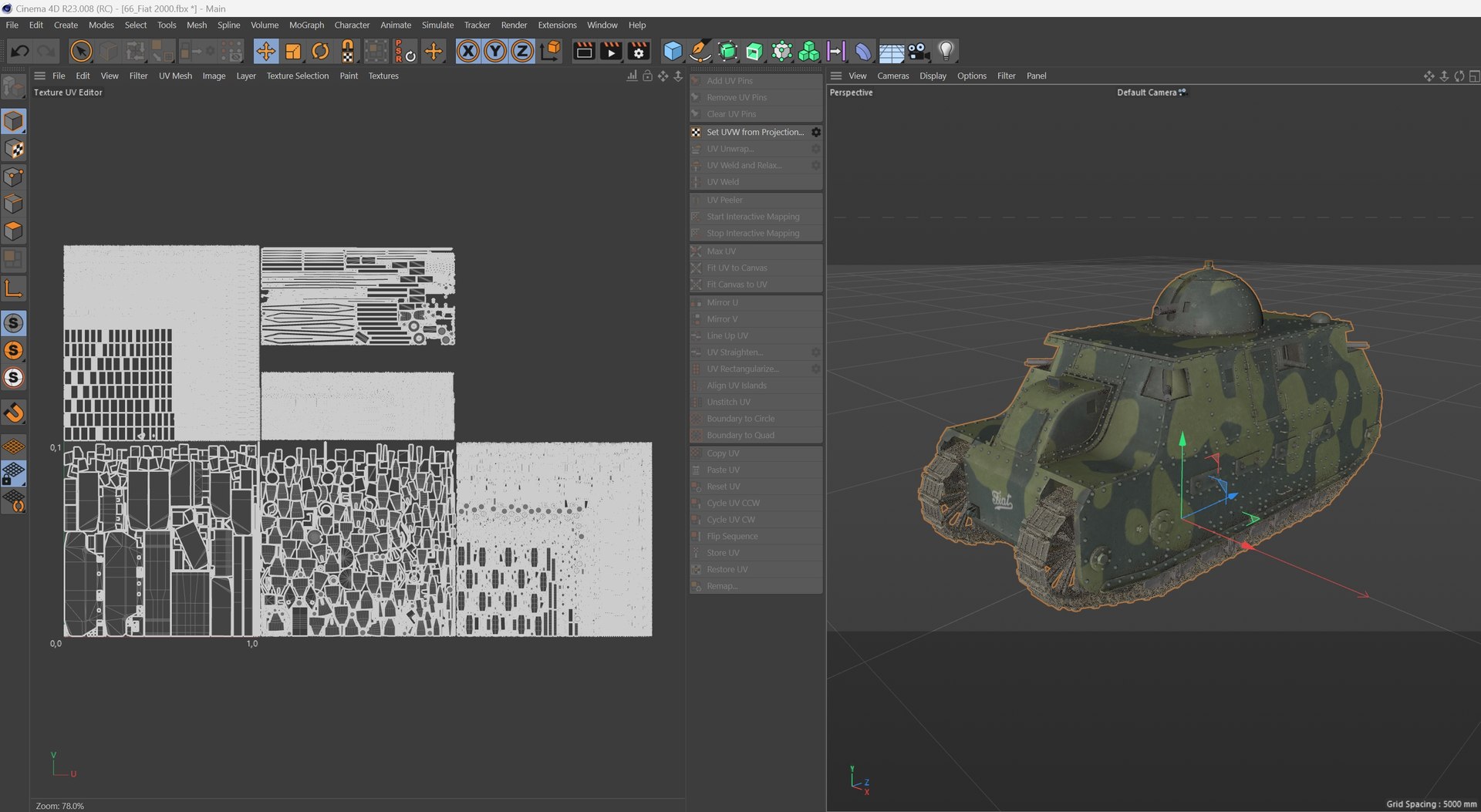This screenshot has width=1481, height=812.
Task: Open the Texture Selection menu
Action: [297, 76]
